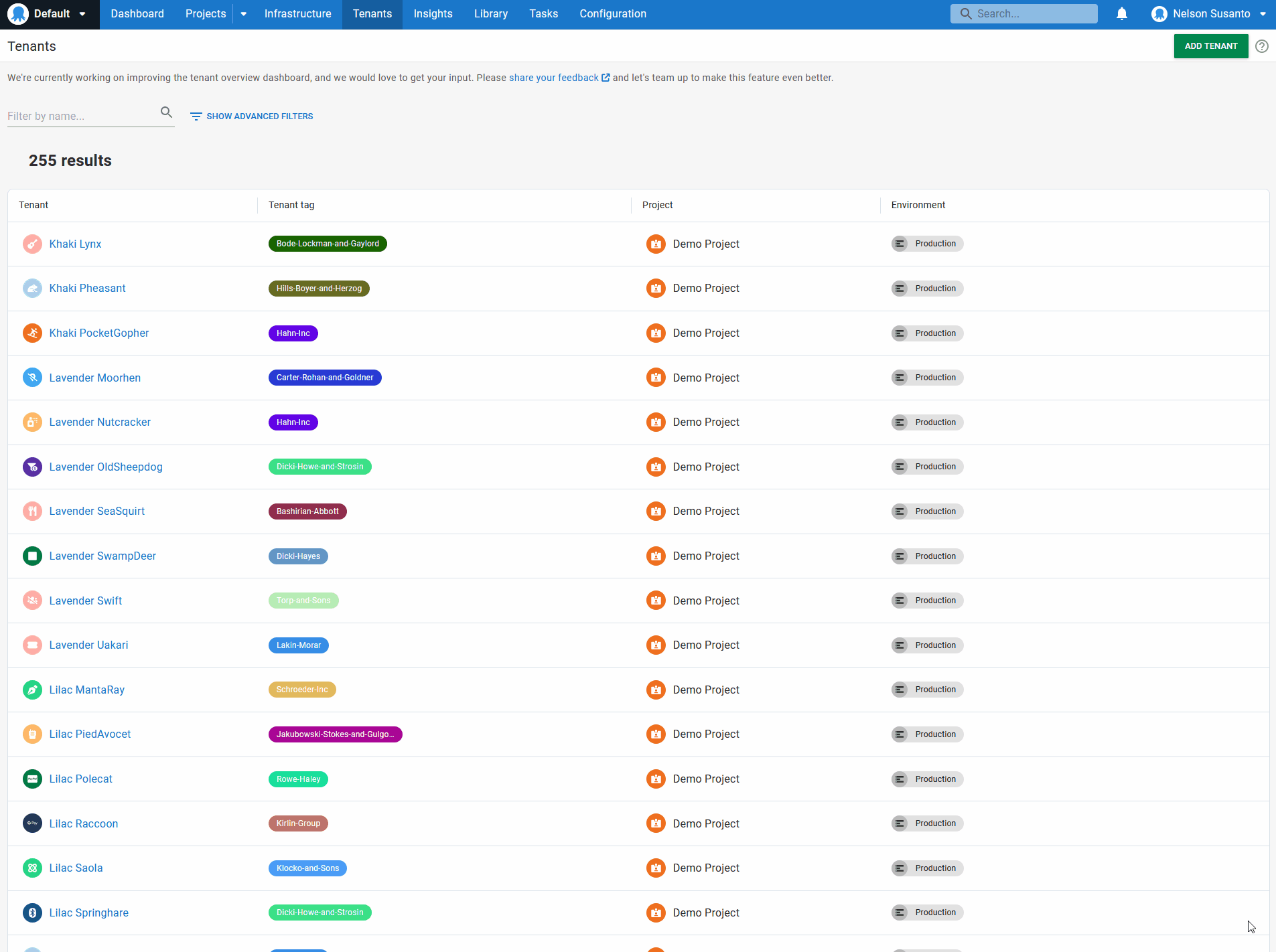Click Lavender SeaSquirt tenant logo icon
This screenshot has width=1276, height=952.
(x=32, y=511)
